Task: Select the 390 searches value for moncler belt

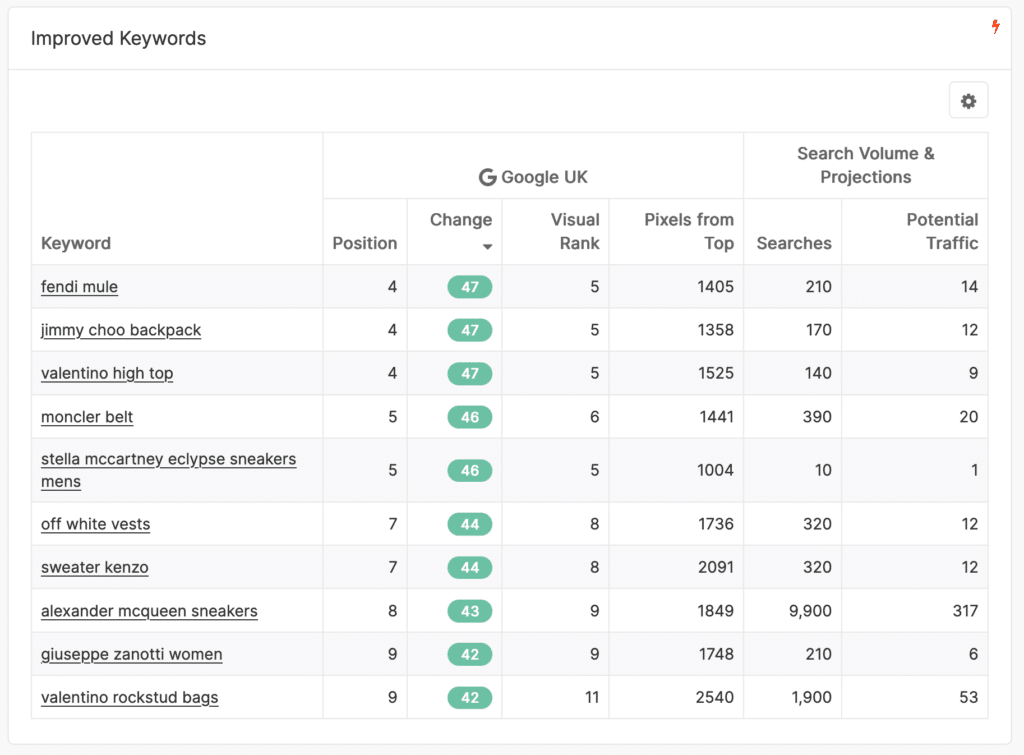Action: [x=817, y=417]
